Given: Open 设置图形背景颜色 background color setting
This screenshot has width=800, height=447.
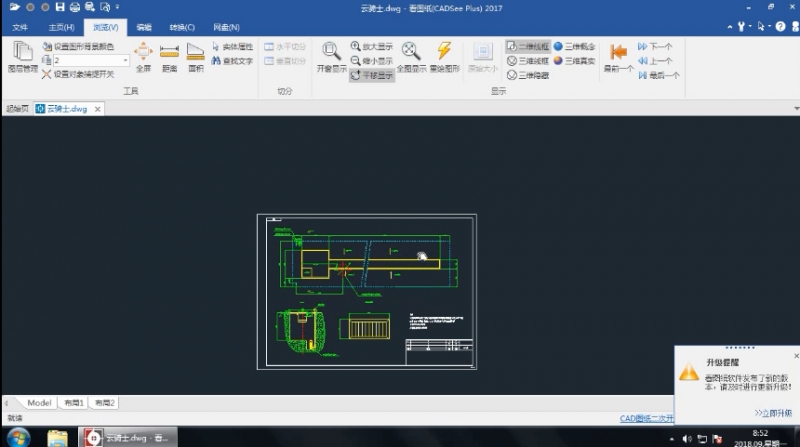Looking at the screenshot, I should pyautogui.click(x=78, y=46).
